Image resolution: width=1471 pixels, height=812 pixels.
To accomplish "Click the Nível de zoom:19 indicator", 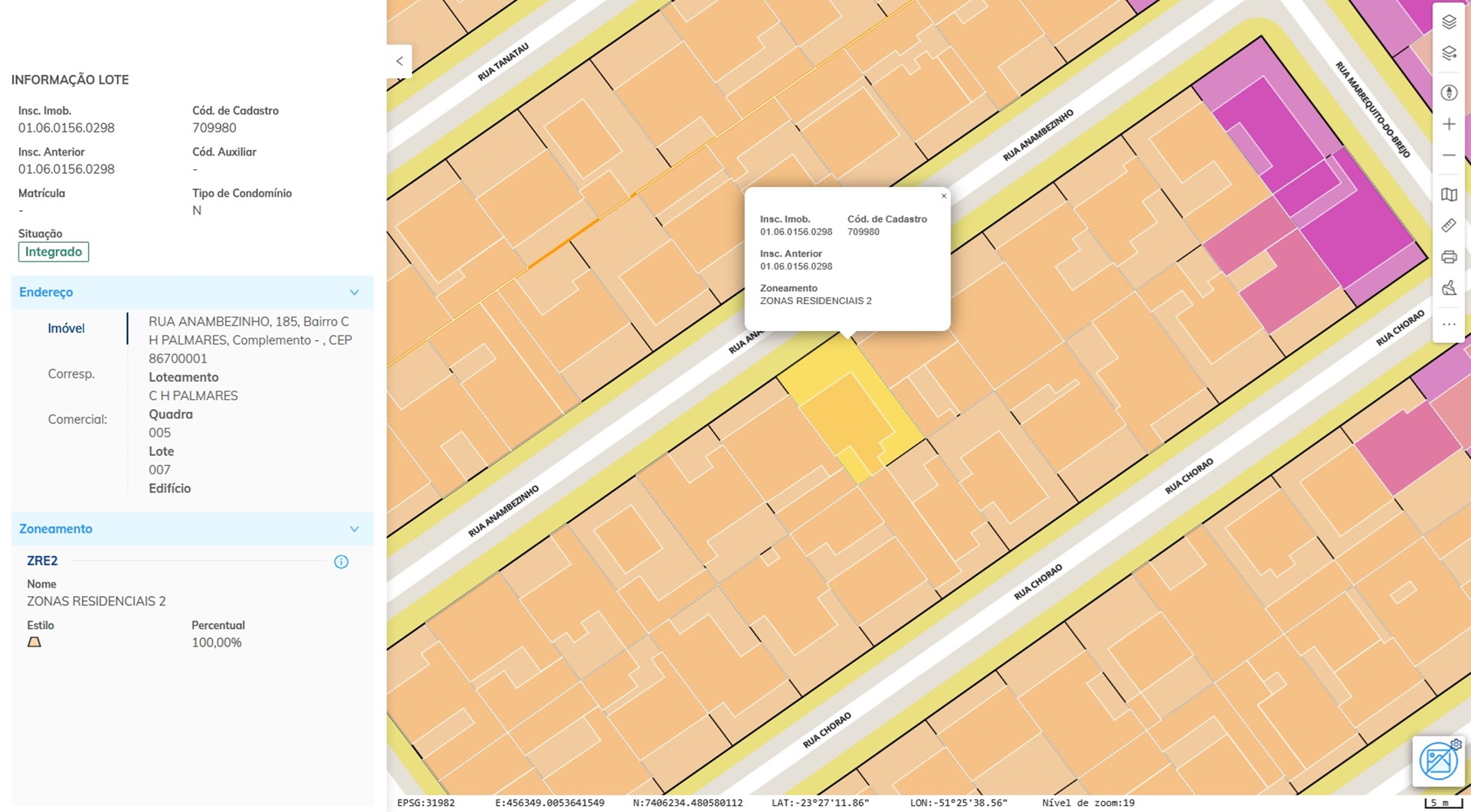I will (1088, 803).
